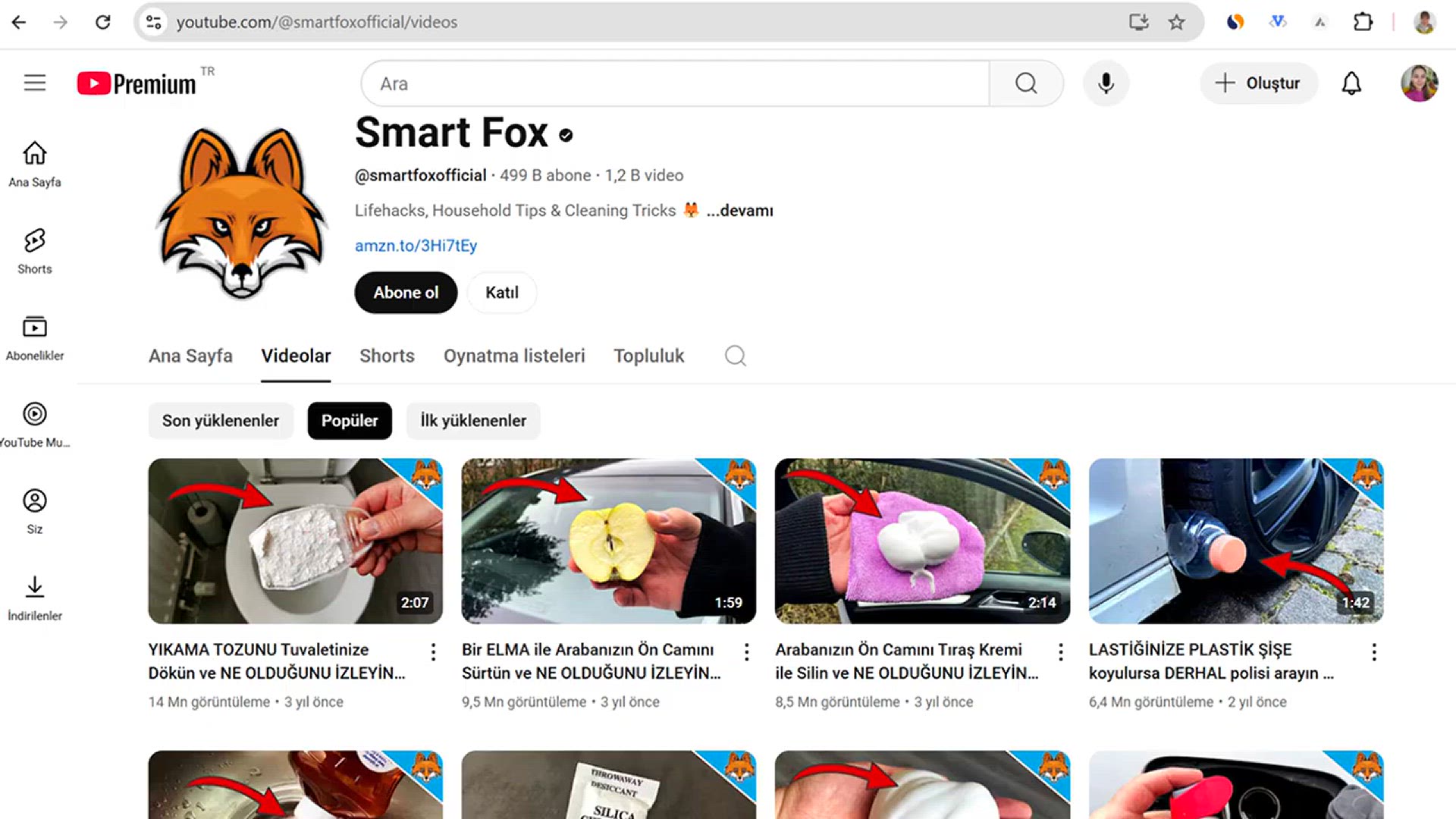Switch to channel Ana Sayfa tab

(190, 356)
